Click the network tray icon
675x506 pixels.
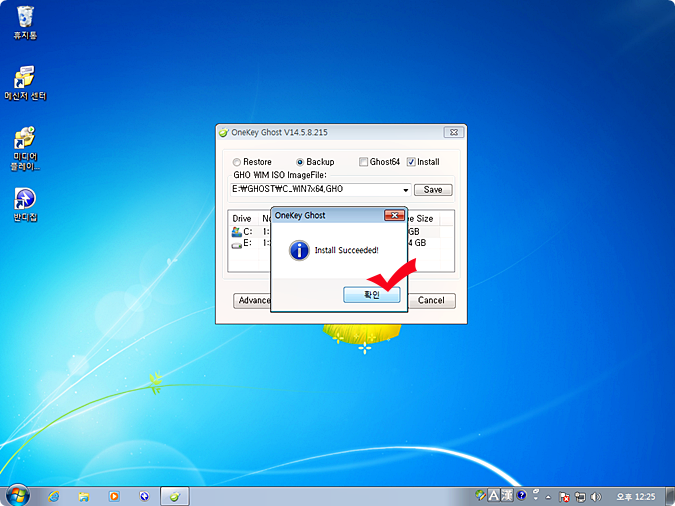(x=580, y=497)
